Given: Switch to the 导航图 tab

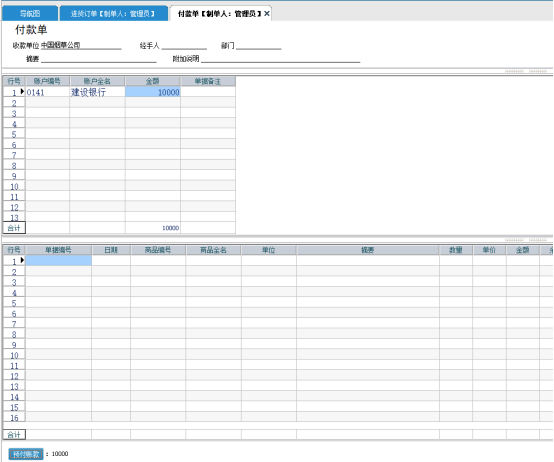Looking at the screenshot, I should (30, 14).
